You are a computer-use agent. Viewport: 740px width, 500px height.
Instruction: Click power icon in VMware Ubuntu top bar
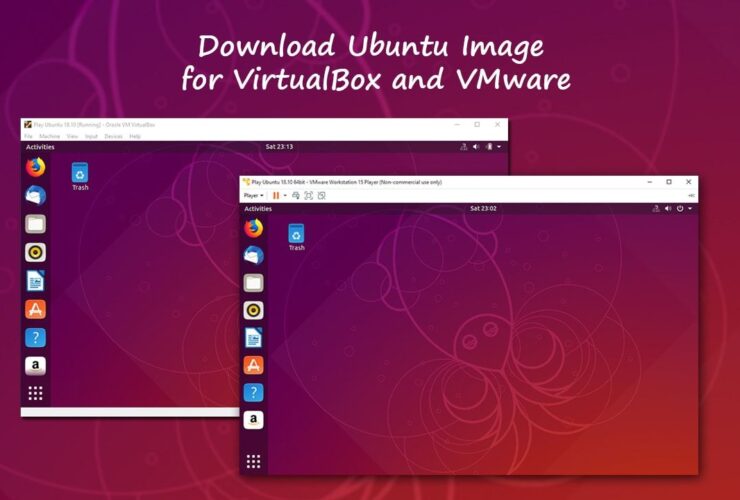click(680, 208)
